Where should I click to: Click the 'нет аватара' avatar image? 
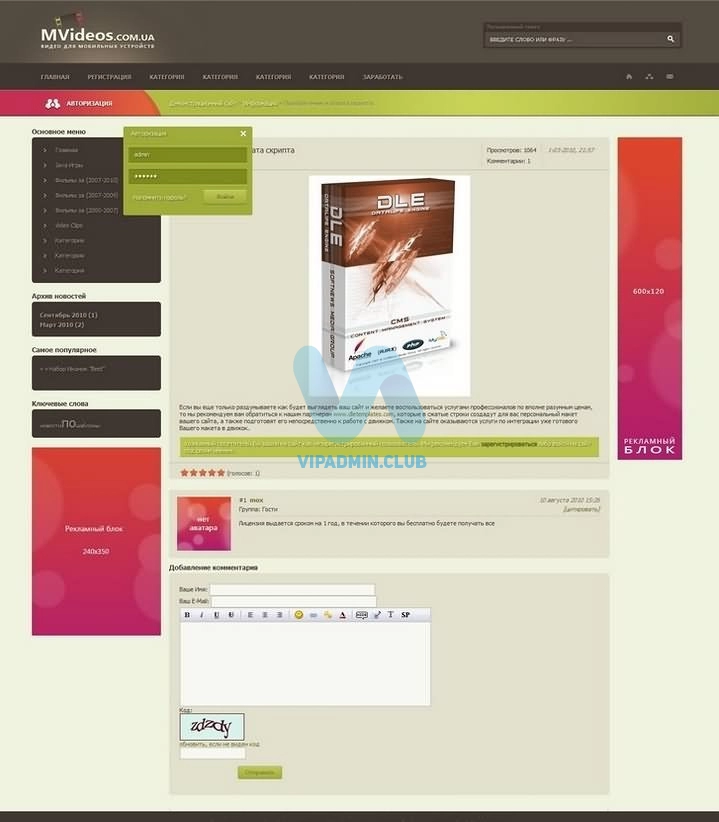(x=204, y=523)
